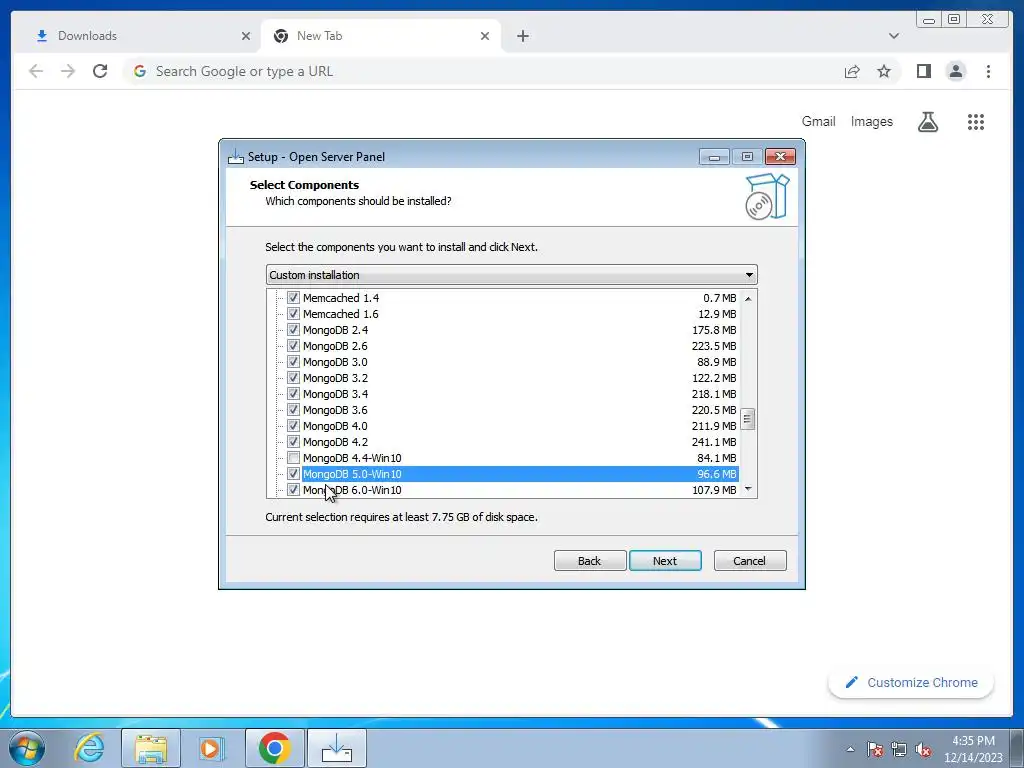The width and height of the screenshot is (1024, 768).
Task: Switch to the New Tab tab
Action: pos(379,36)
